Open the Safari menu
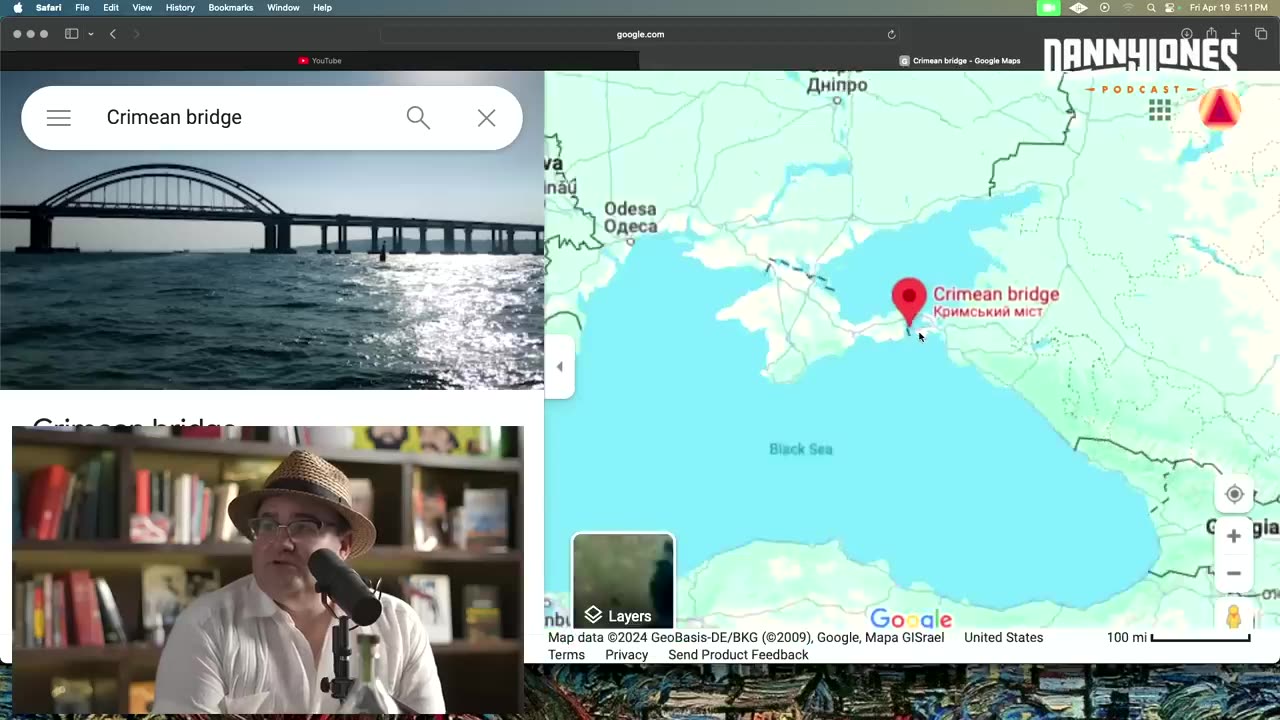The height and width of the screenshot is (720, 1280). pyautogui.click(x=48, y=7)
